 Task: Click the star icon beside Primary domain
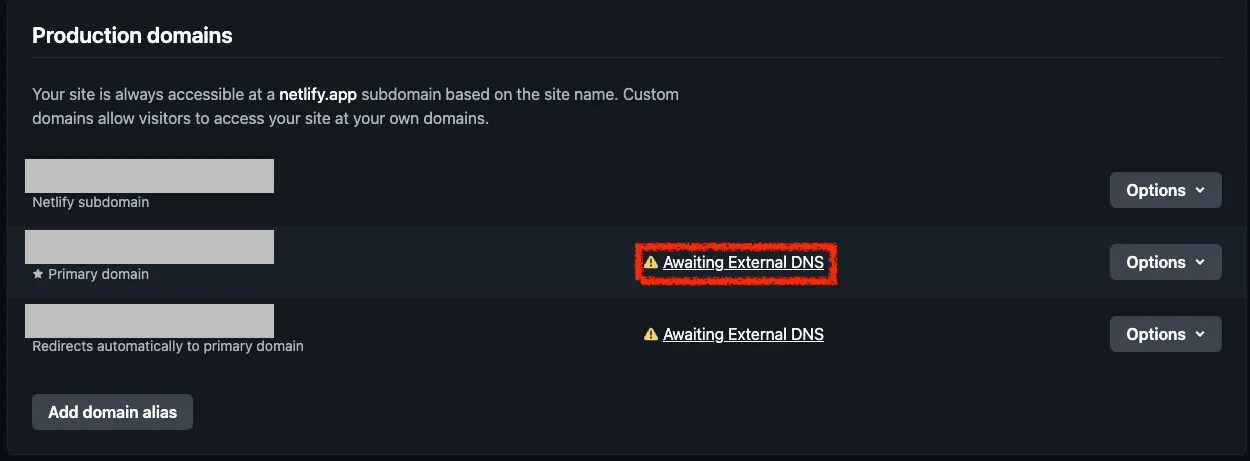(38, 274)
